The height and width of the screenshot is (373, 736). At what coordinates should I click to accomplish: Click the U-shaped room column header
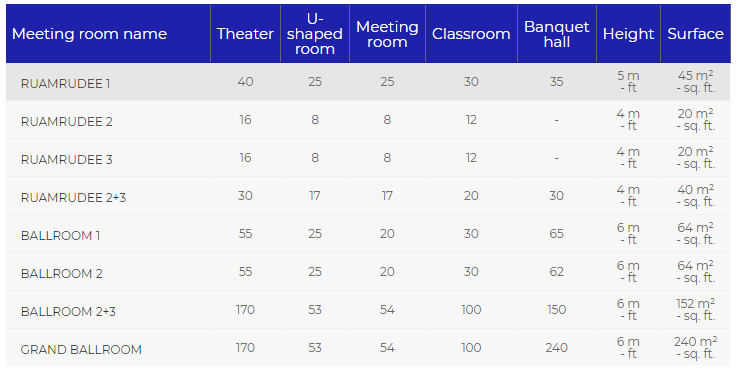tap(314, 34)
